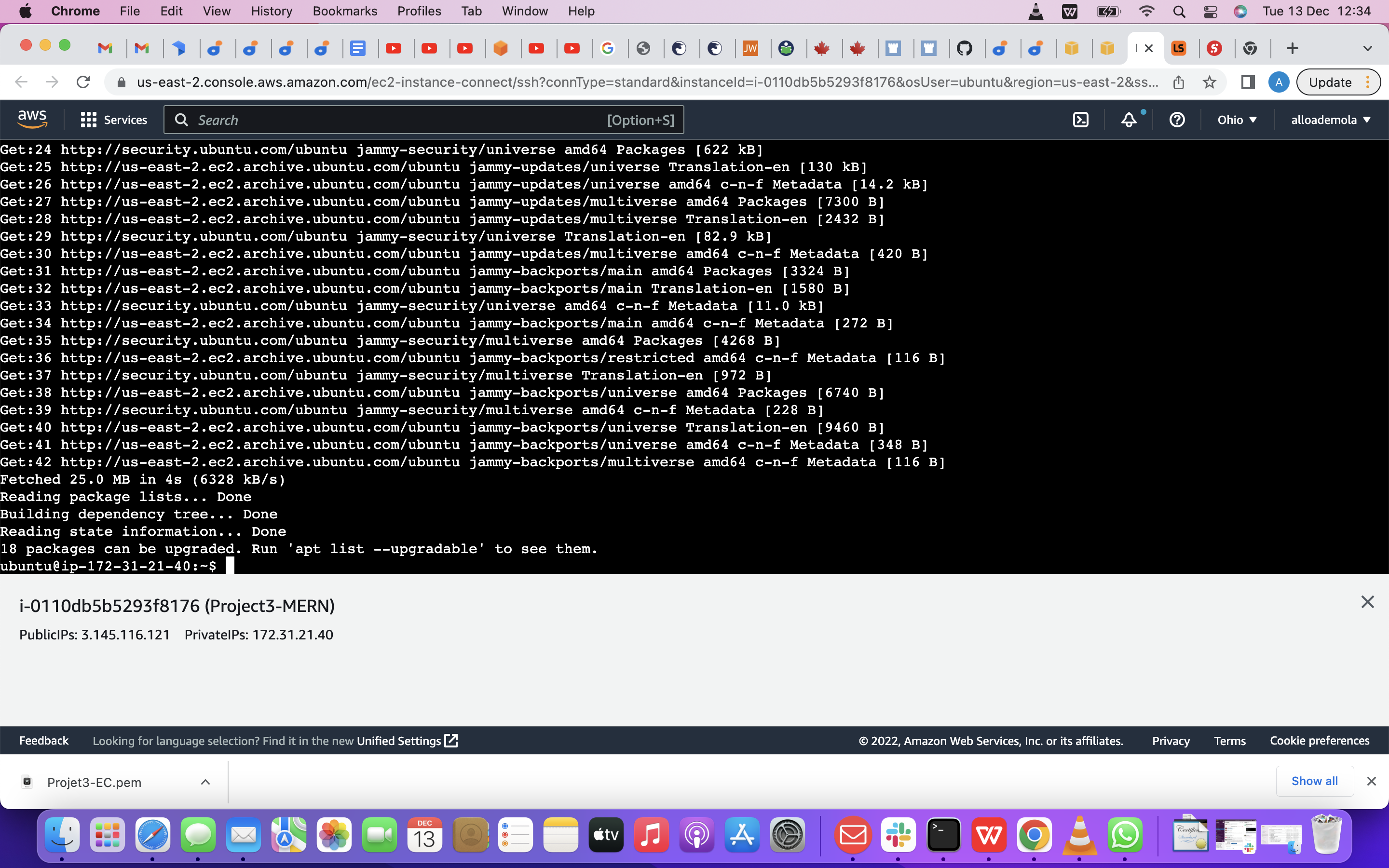Open the Services grid icon
This screenshot has height=868, width=1389.
[x=87, y=120]
